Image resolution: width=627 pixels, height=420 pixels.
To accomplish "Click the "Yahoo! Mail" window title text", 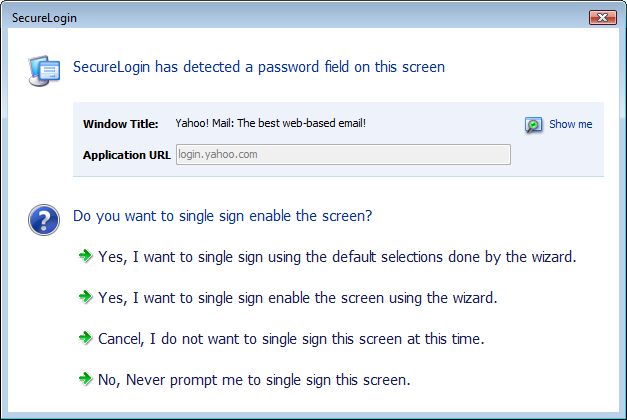I will click(x=271, y=124).
